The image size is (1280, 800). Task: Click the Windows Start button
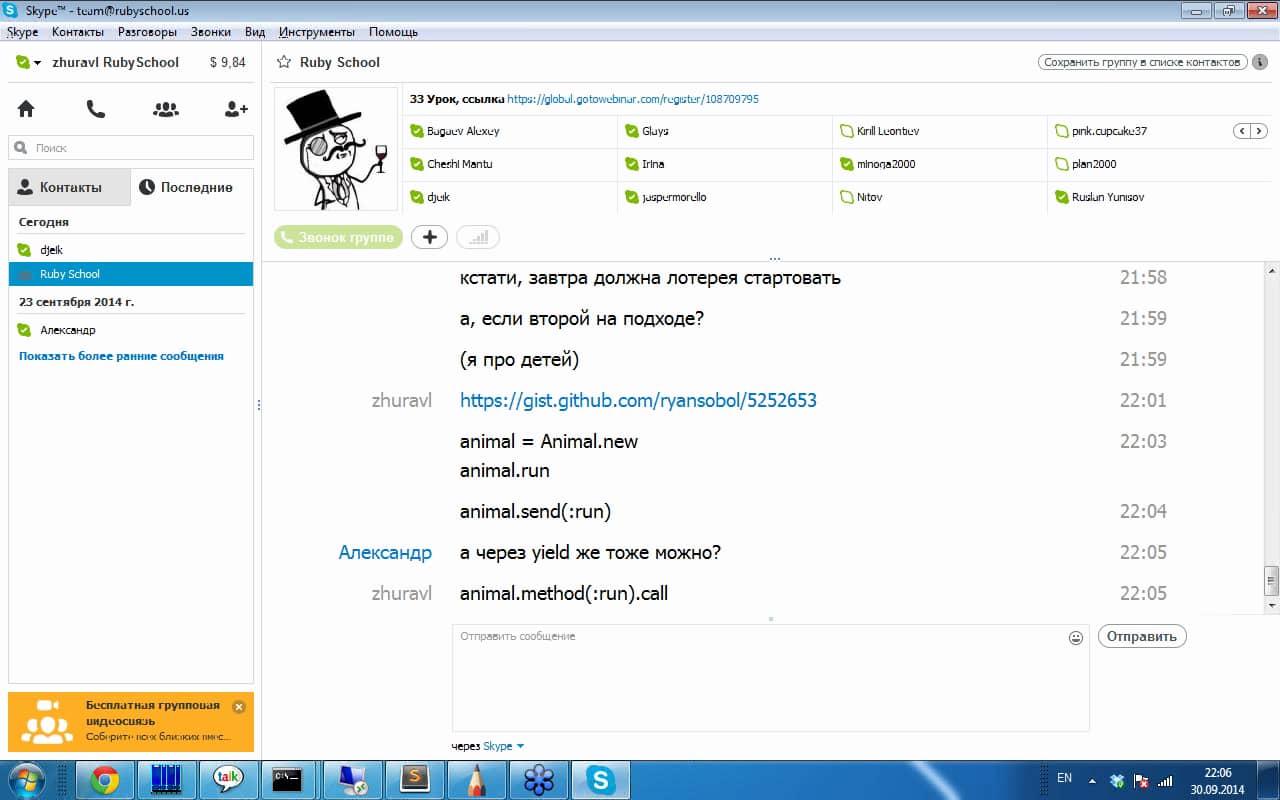(27, 779)
